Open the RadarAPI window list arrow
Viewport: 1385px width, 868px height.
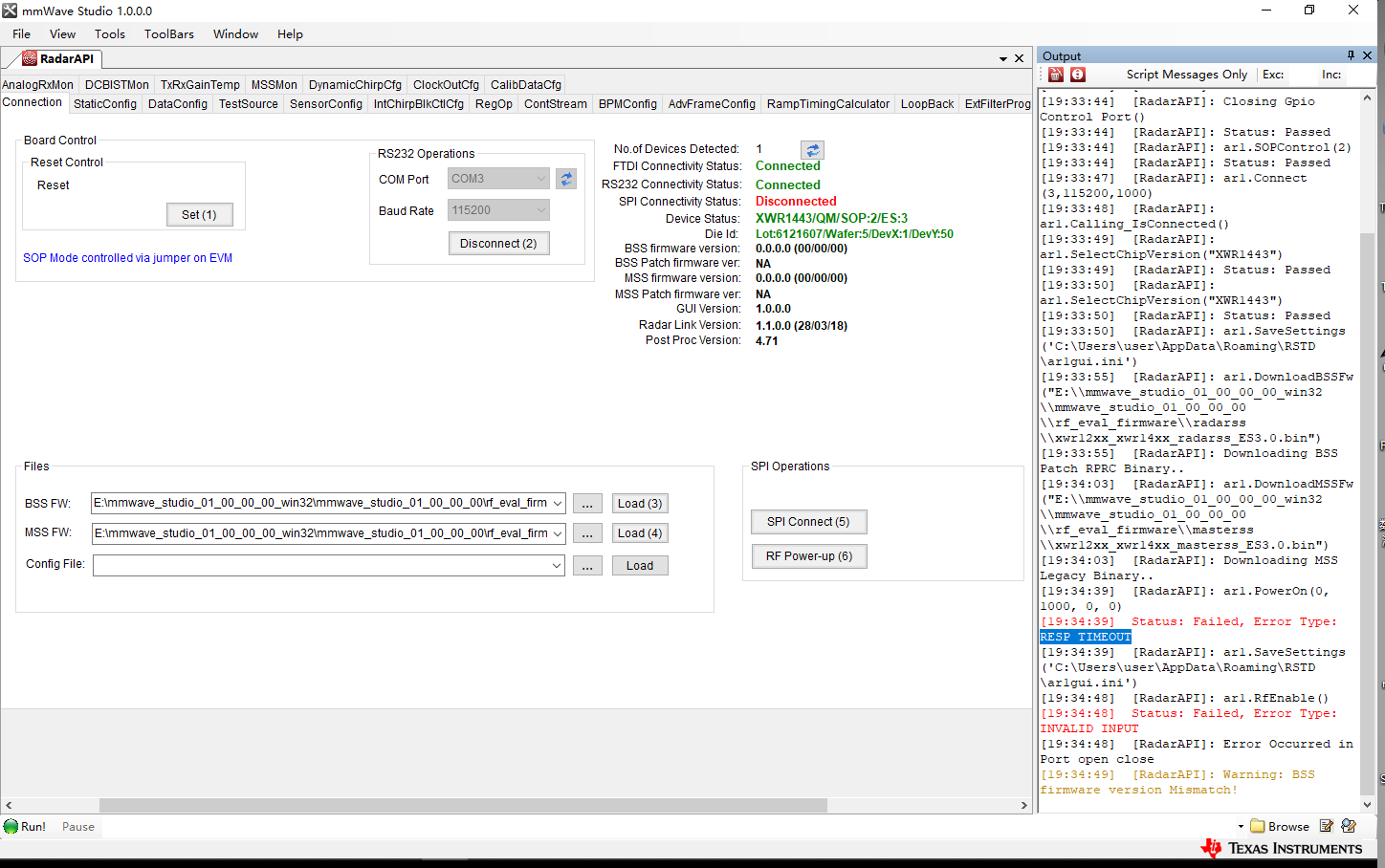tap(1003, 59)
